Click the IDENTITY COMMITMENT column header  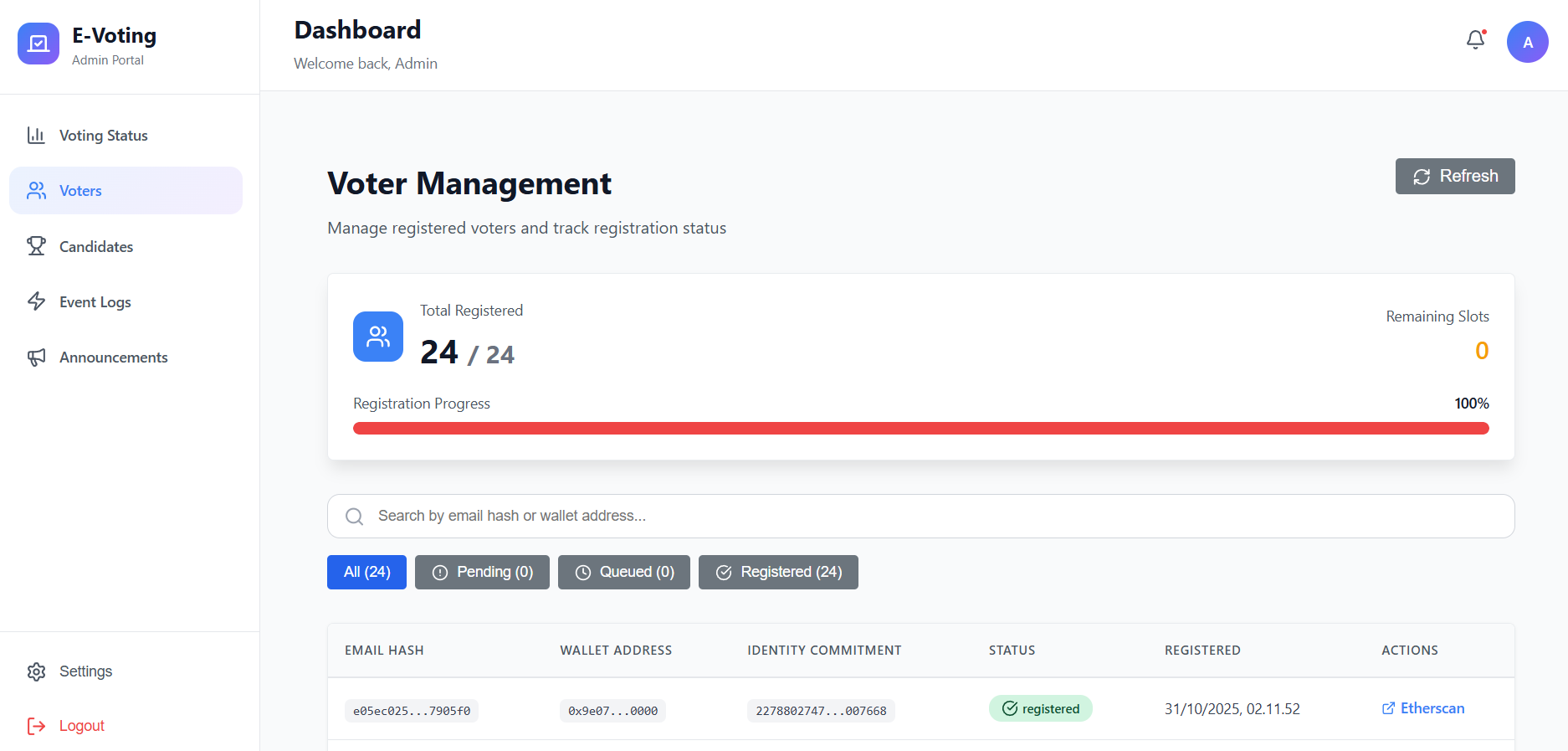coord(824,651)
